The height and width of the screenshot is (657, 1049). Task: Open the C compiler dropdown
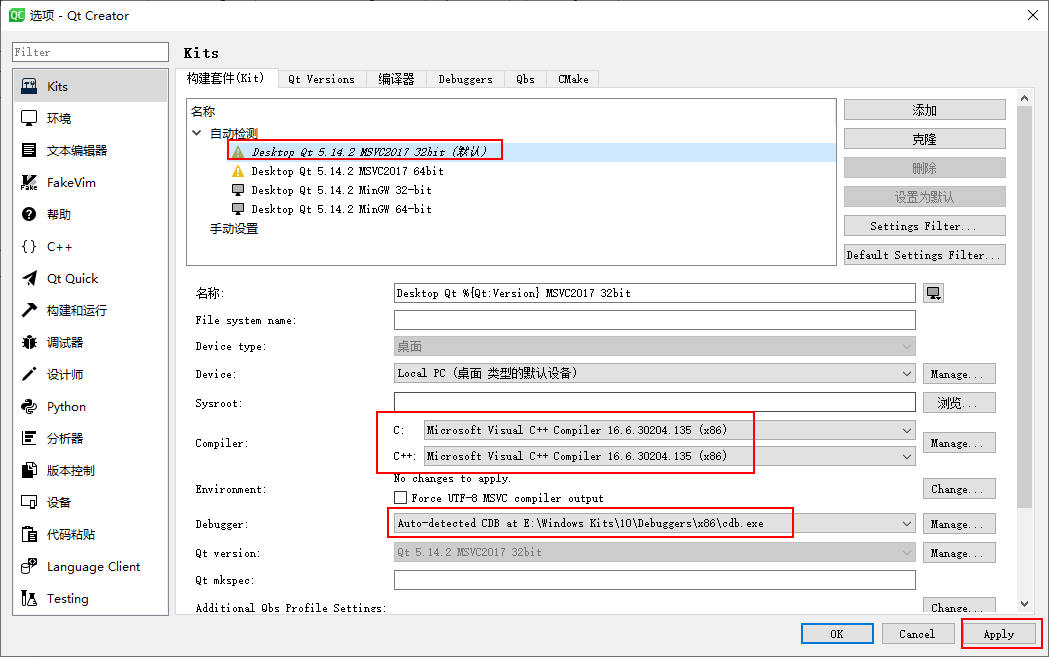pyautogui.click(x=906, y=432)
